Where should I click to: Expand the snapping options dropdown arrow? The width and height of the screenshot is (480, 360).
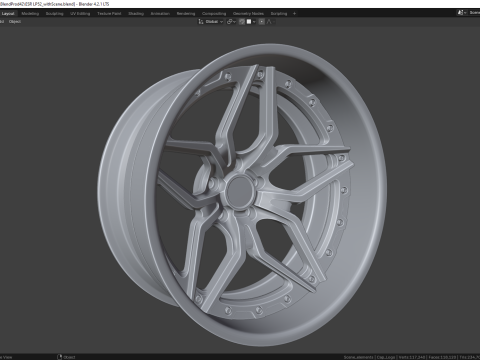[254, 22]
